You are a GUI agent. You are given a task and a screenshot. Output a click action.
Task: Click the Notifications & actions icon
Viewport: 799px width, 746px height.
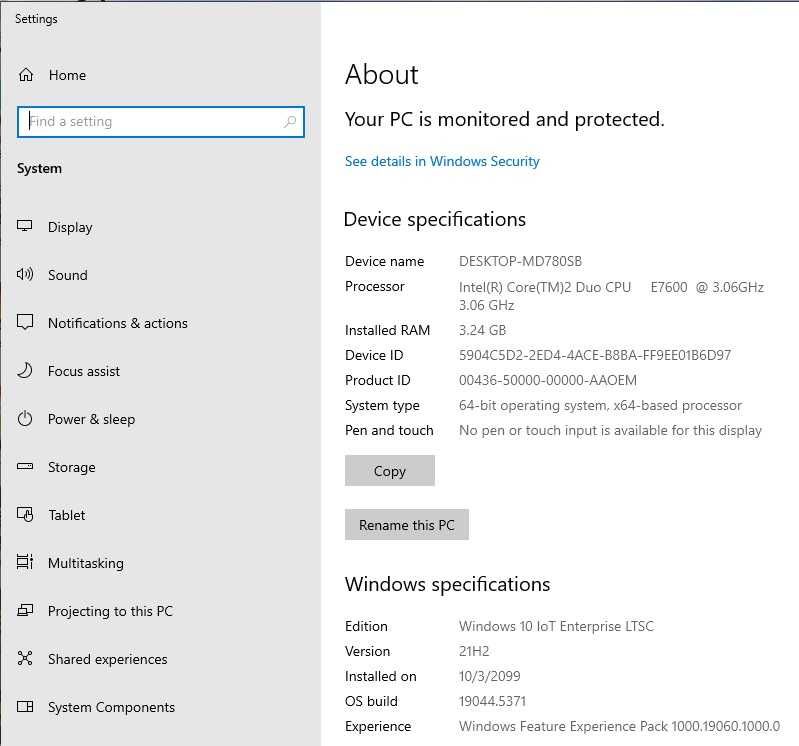(x=24, y=322)
